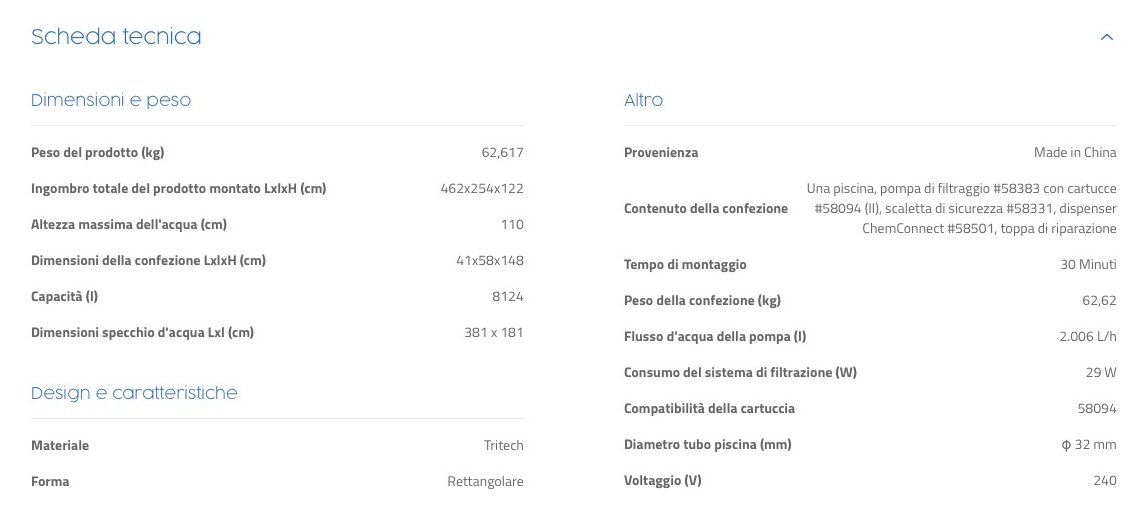Click the 381 x 181 water surface value
This screenshot has height=517, width=1144.
point(494,333)
